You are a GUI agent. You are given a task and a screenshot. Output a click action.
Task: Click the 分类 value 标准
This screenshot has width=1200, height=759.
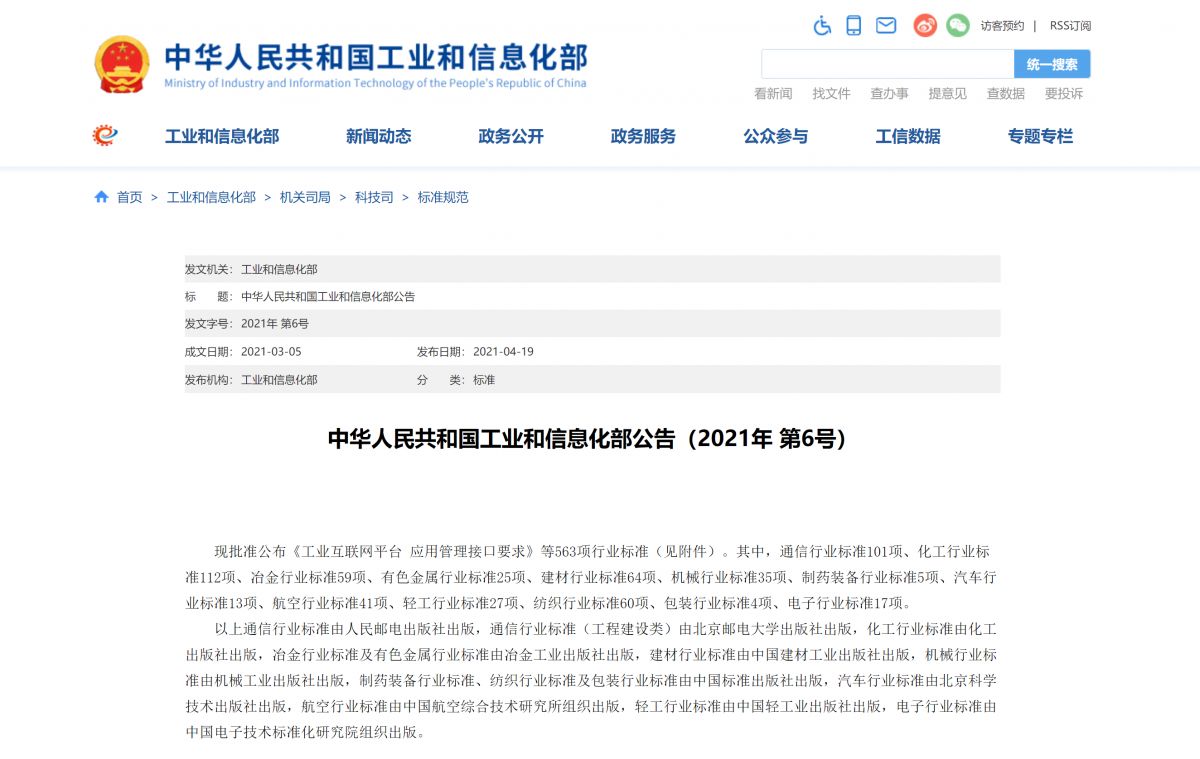point(484,380)
